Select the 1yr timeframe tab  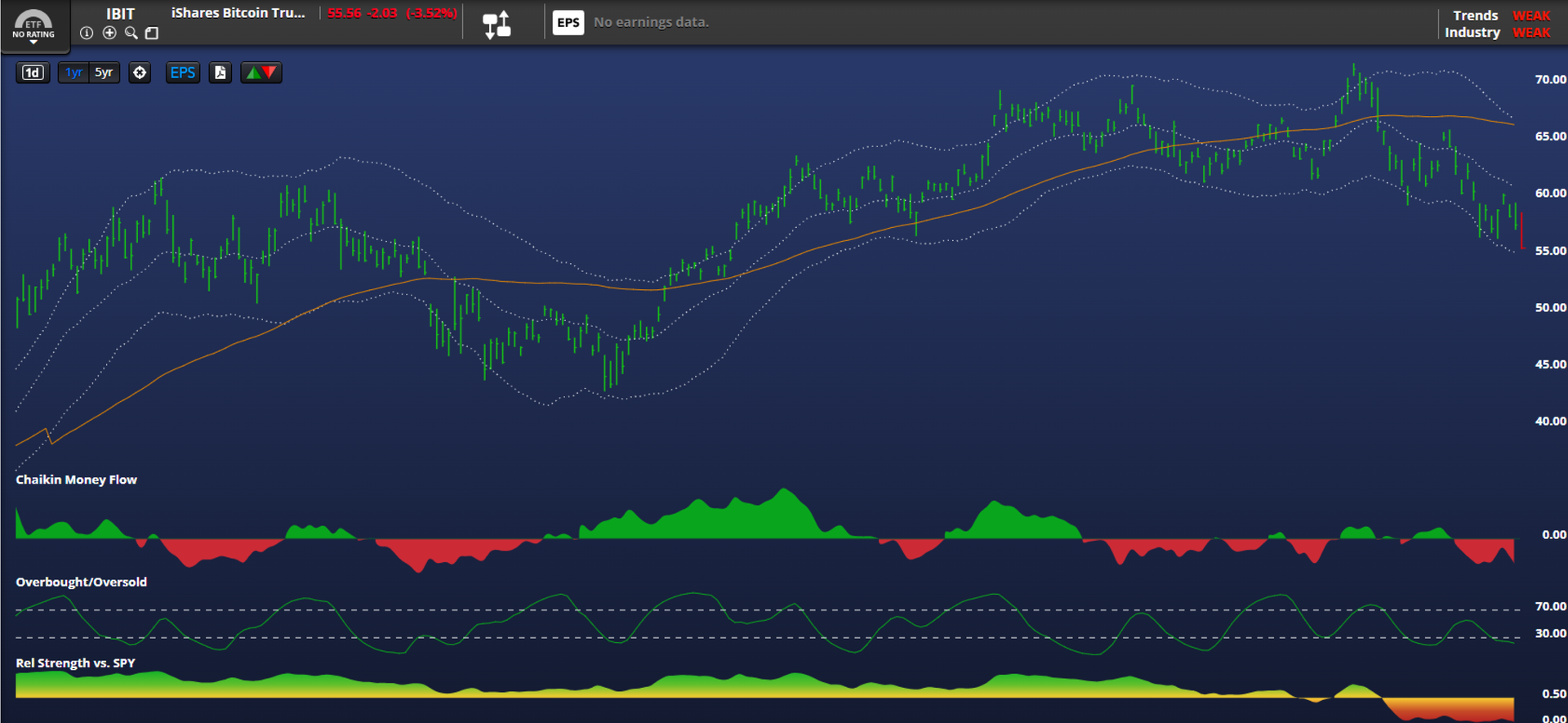pos(73,73)
